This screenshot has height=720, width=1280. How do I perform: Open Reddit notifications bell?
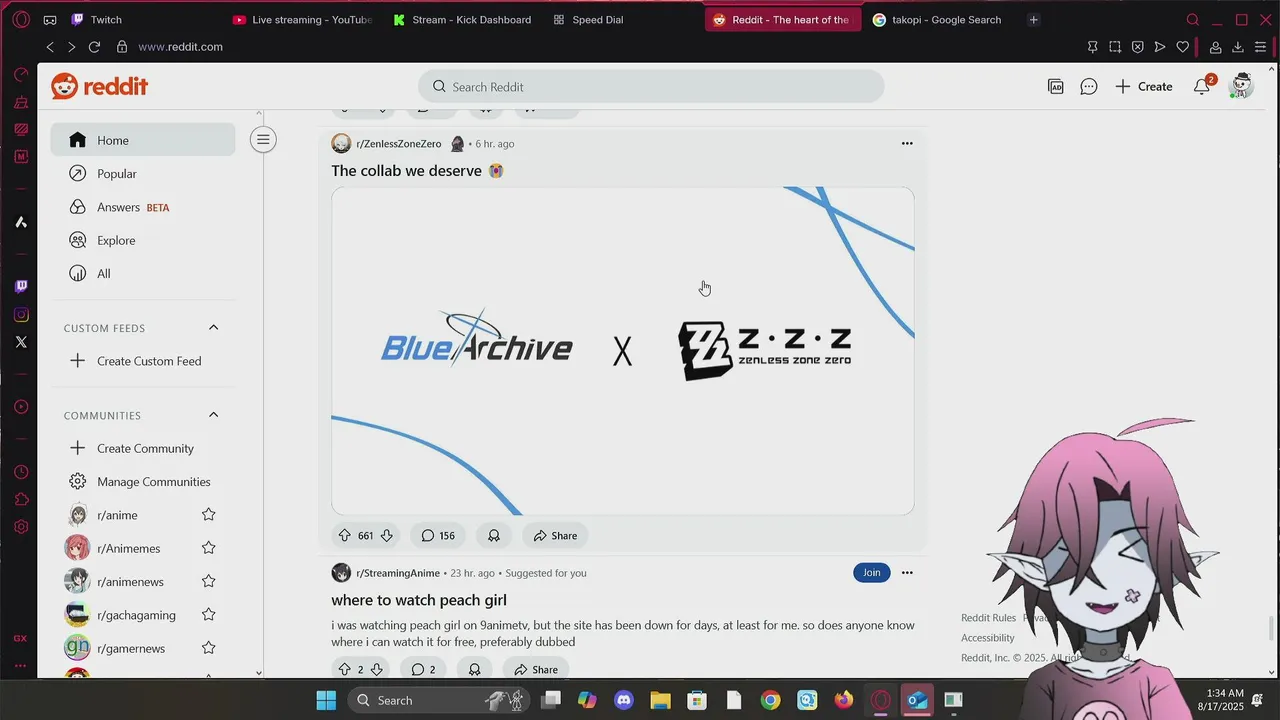[1202, 87]
